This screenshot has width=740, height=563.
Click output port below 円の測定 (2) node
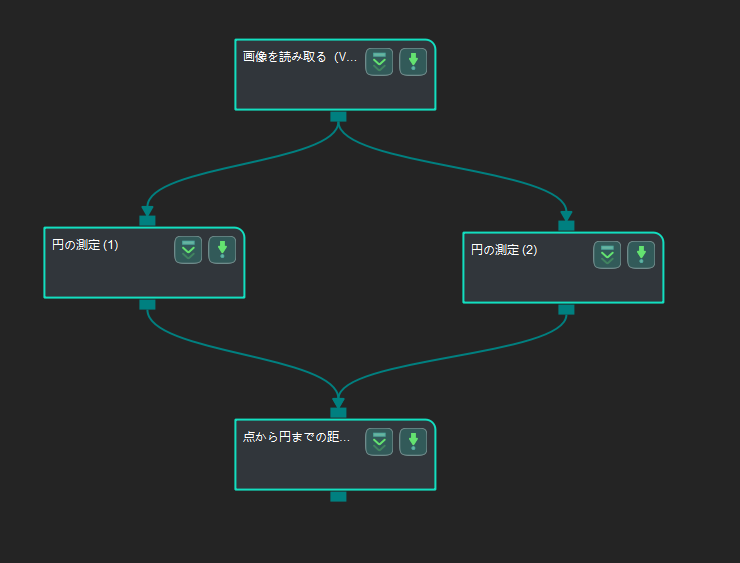566,310
